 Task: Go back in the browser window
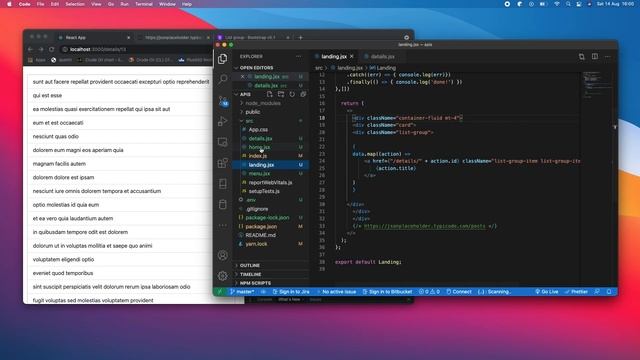coord(30,49)
